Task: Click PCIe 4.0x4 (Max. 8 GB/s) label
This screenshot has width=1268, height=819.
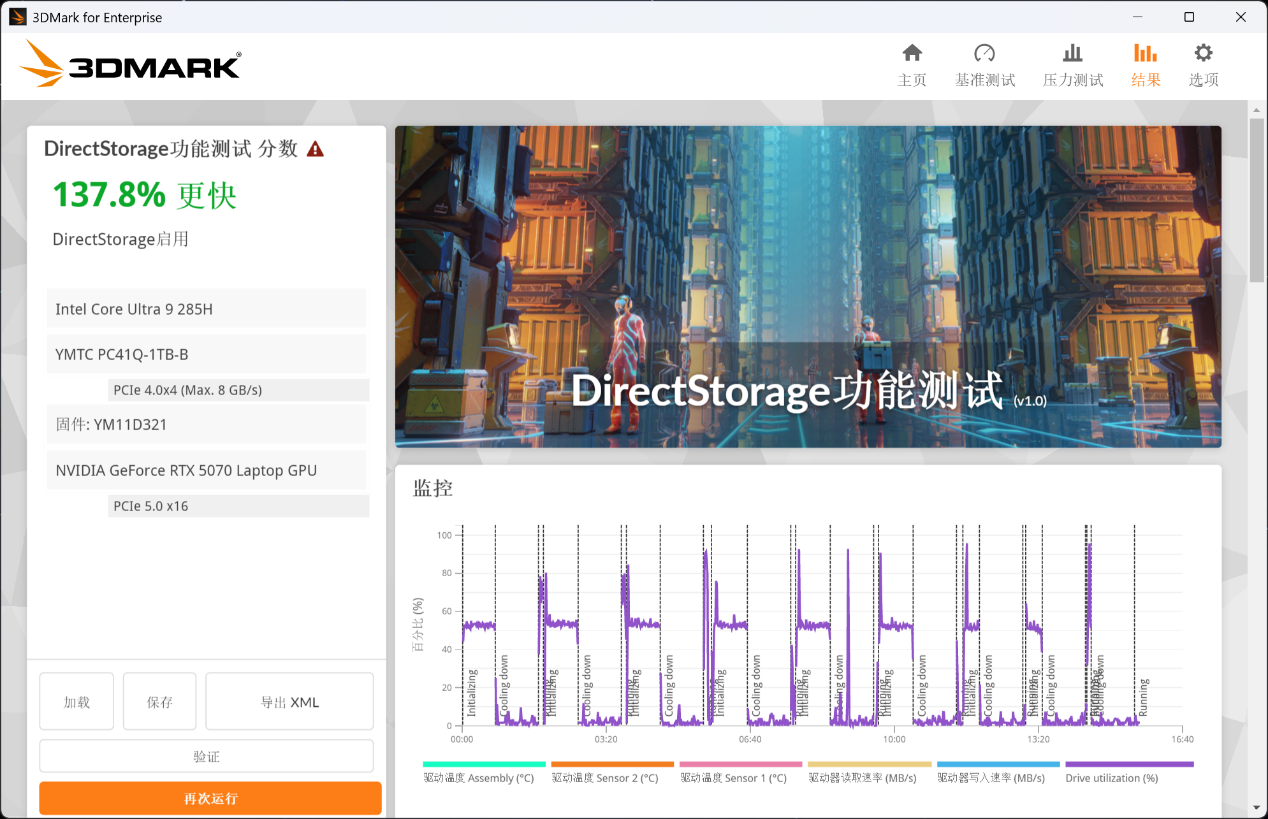Action: coord(239,390)
